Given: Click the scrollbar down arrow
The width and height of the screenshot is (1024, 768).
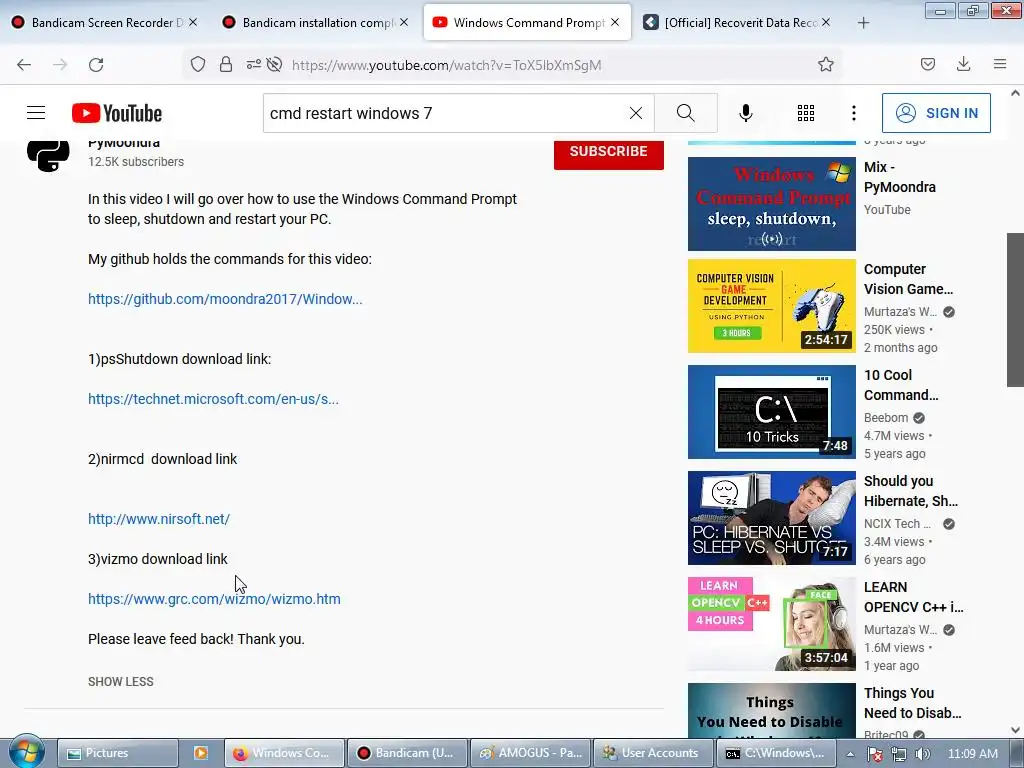Looking at the screenshot, I should pyautogui.click(x=1015, y=730).
